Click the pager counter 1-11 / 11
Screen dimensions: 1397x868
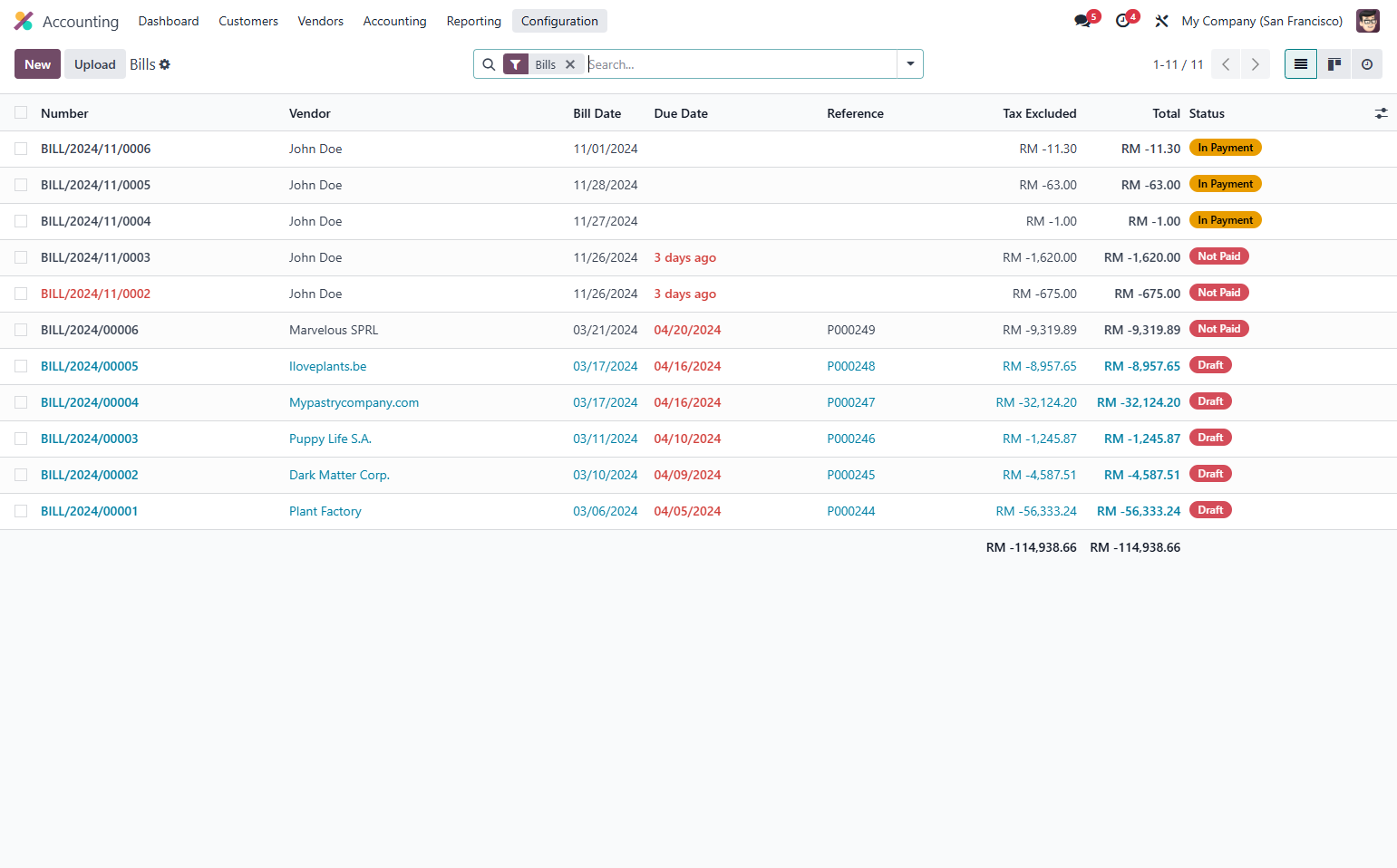click(1178, 64)
